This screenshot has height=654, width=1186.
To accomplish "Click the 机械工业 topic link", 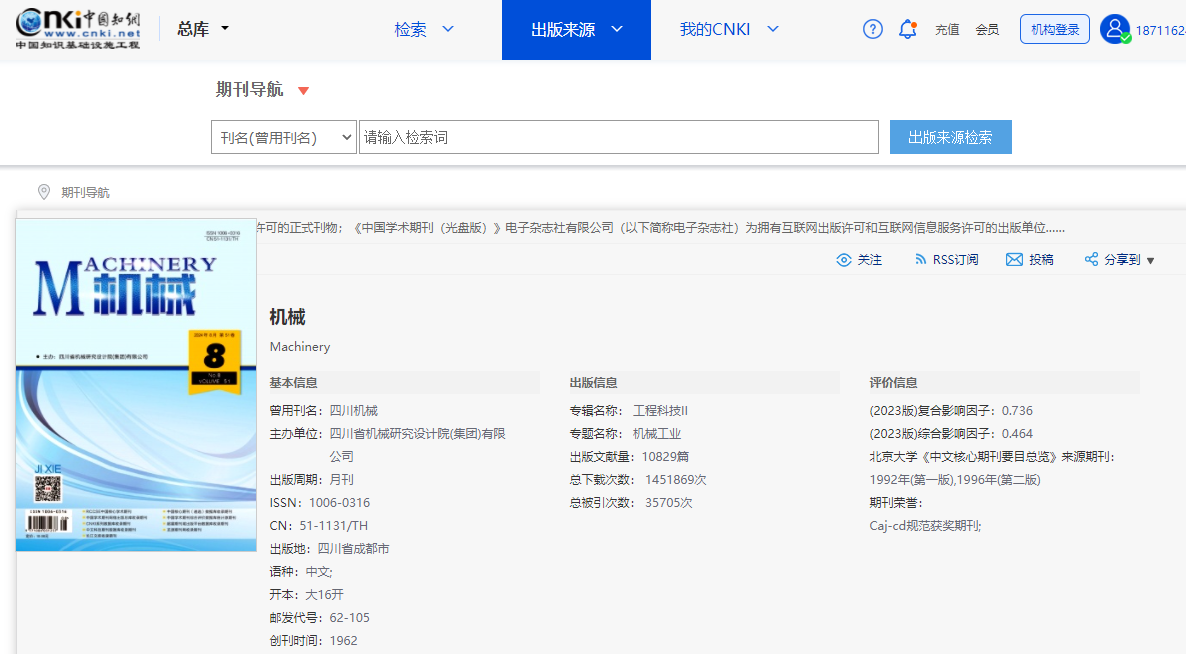I will coord(657,433).
